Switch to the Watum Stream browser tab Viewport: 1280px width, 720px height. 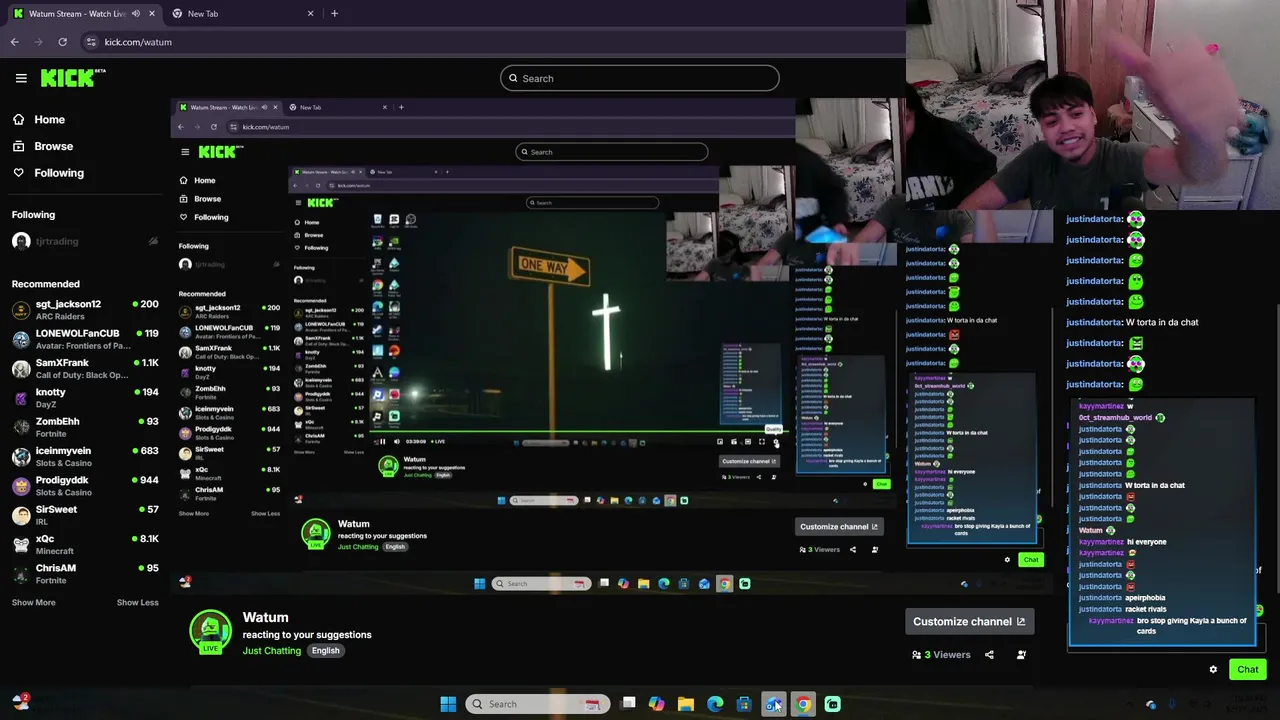tap(84, 13)
